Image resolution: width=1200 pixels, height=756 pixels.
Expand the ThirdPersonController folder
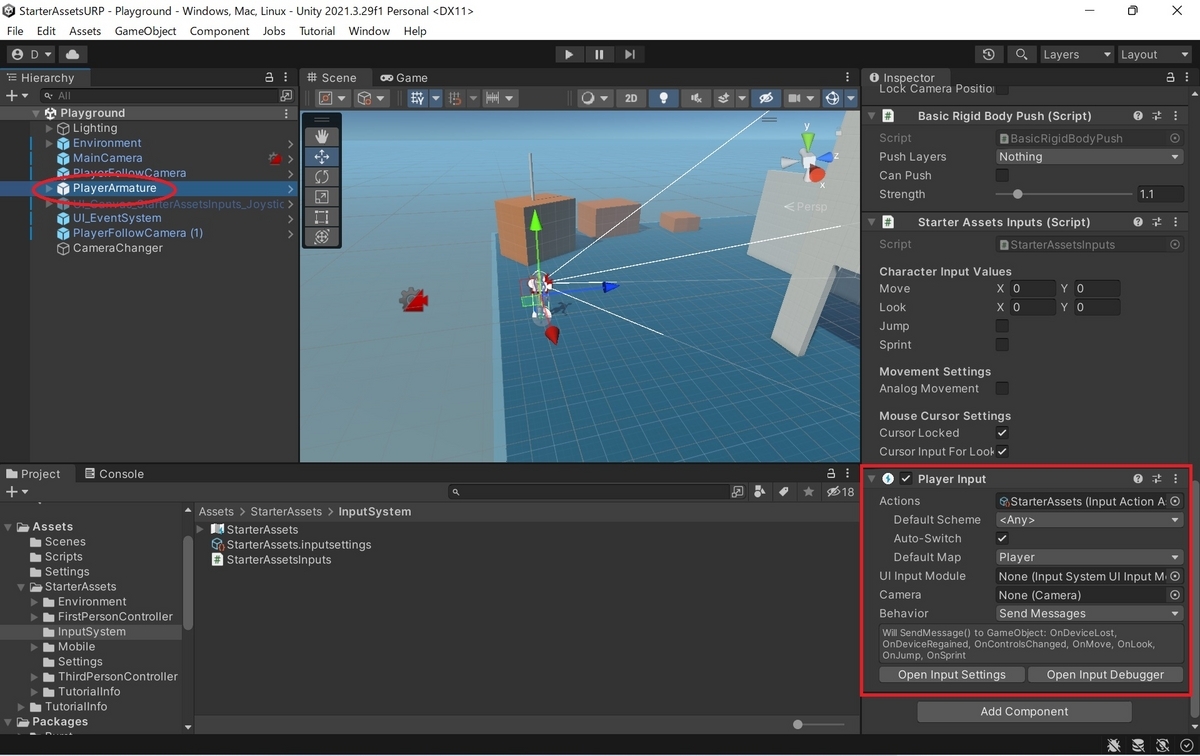35,677
